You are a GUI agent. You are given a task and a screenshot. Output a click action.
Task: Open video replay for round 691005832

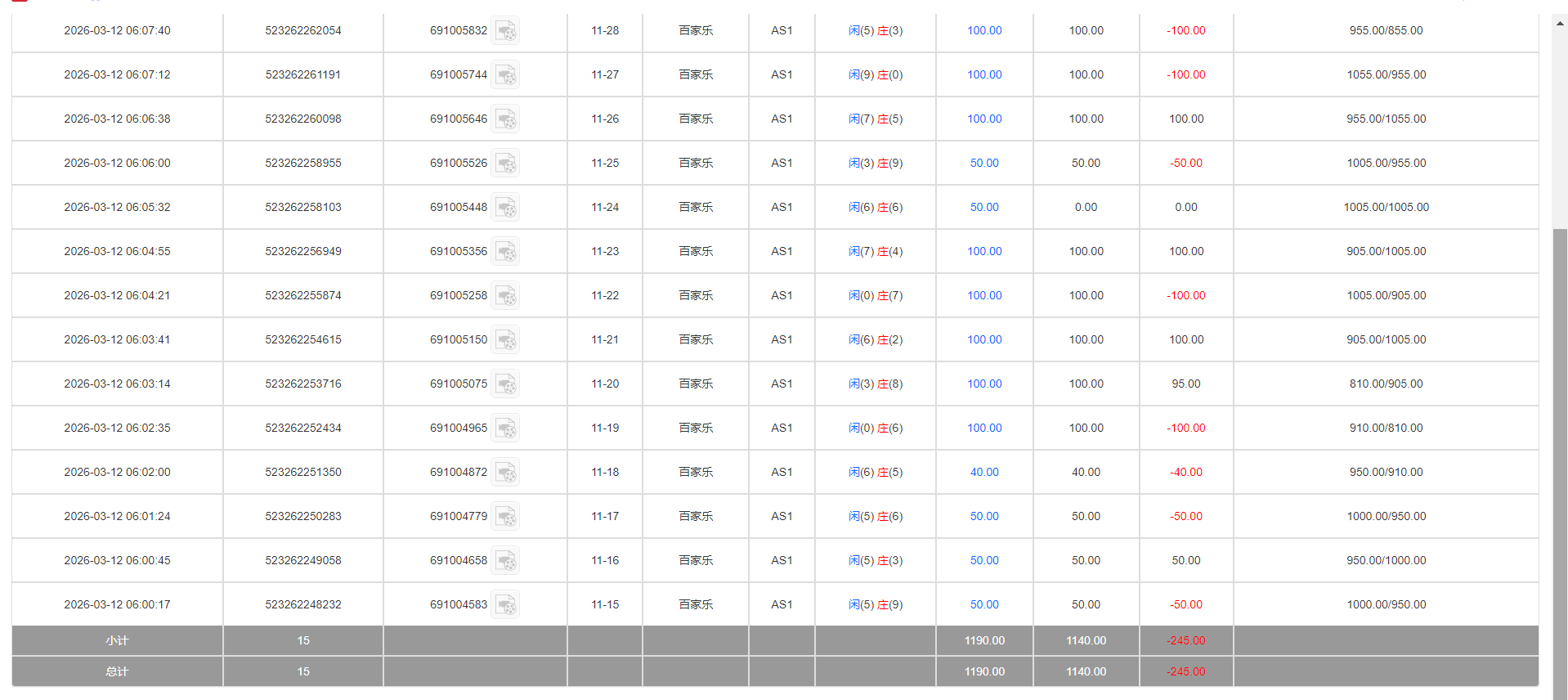tap(505, 31)
